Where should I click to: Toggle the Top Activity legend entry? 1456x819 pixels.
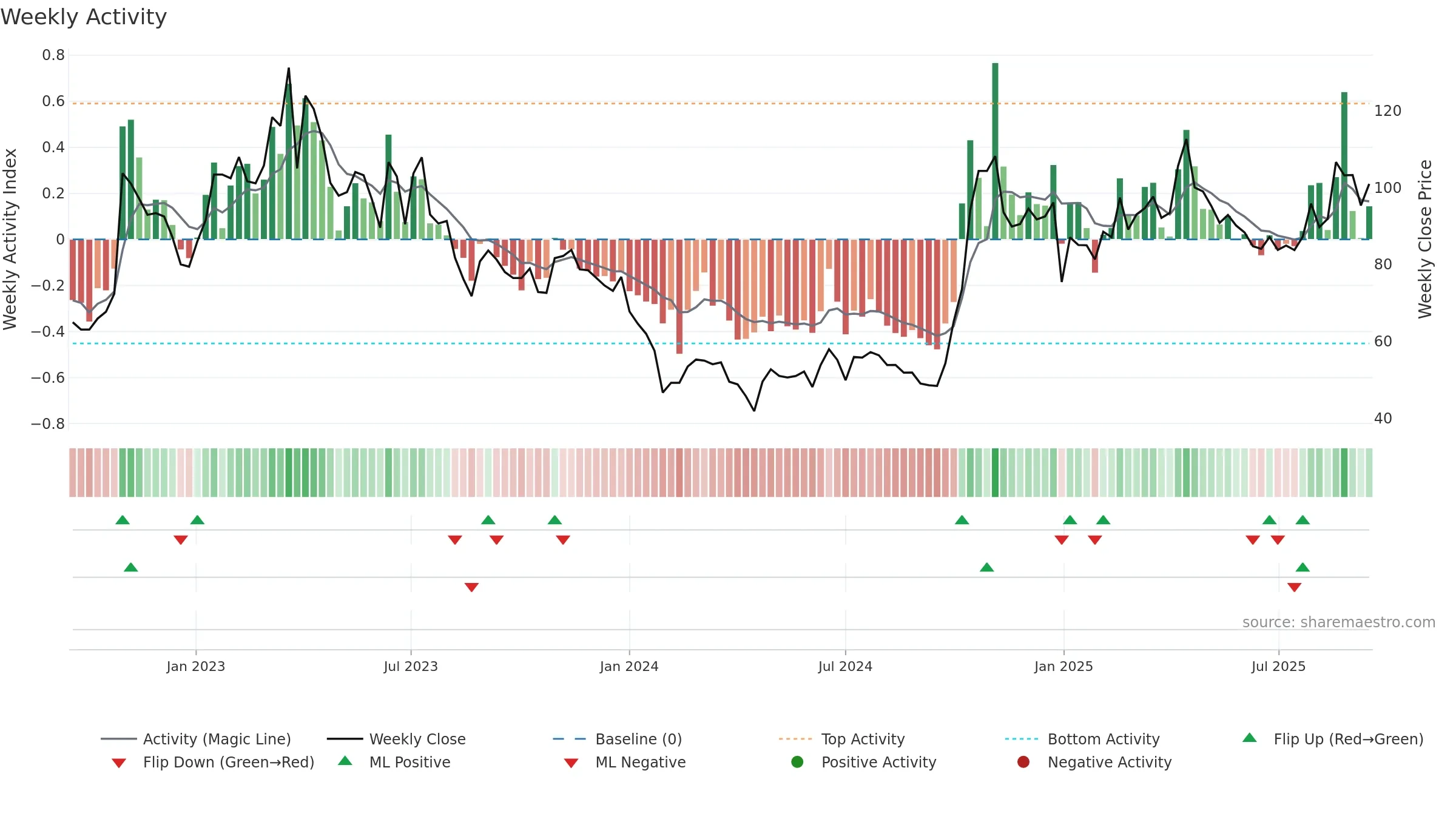pos(841,739)
